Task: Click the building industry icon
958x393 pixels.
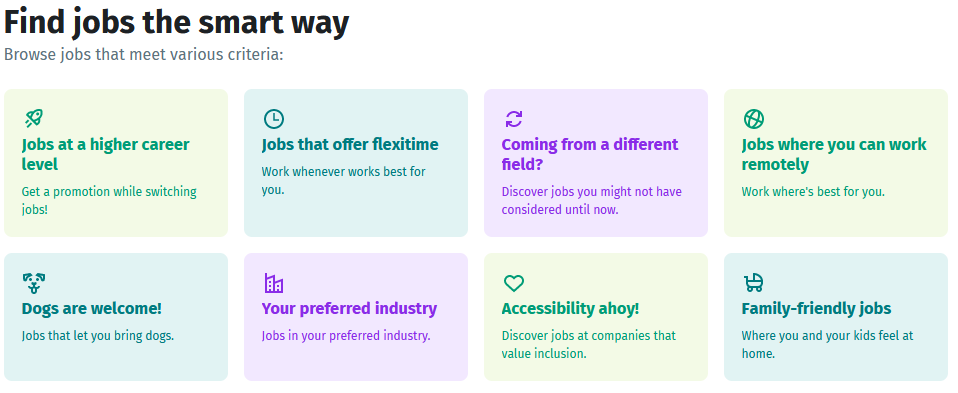Action: click(274, 283)
